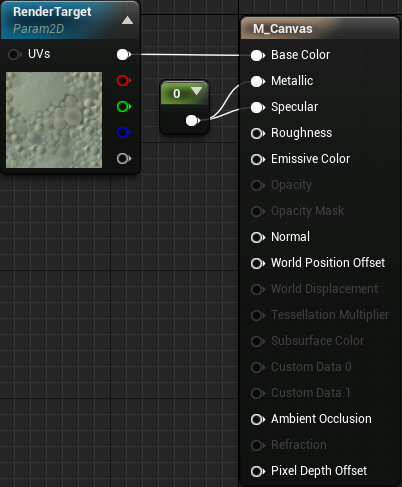Viewport: 402px width, 487px height.
Task: Expand the constant 0 node arrow
Action: 196,91
